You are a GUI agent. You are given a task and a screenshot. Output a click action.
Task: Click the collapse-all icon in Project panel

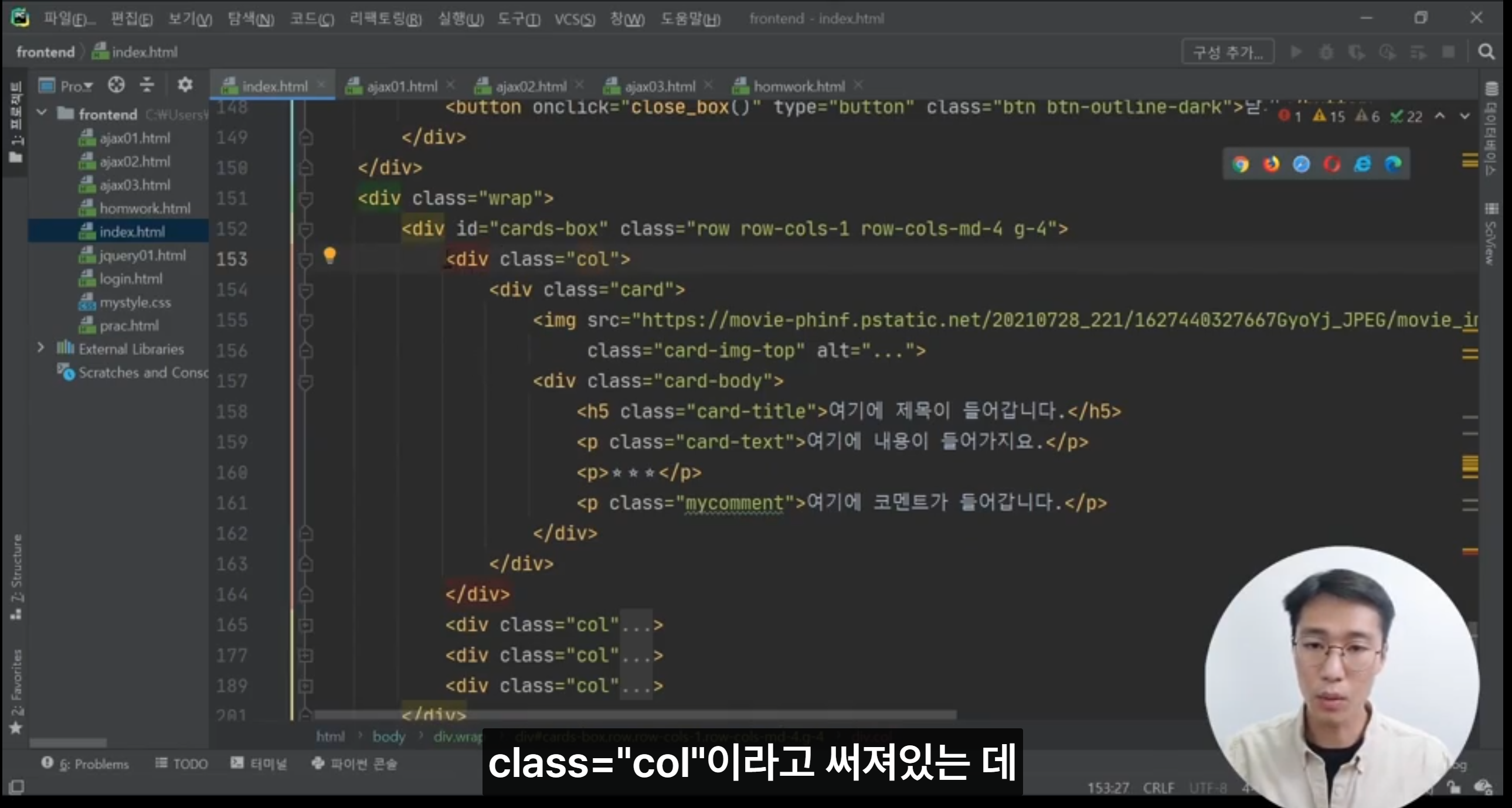[147, 85]
